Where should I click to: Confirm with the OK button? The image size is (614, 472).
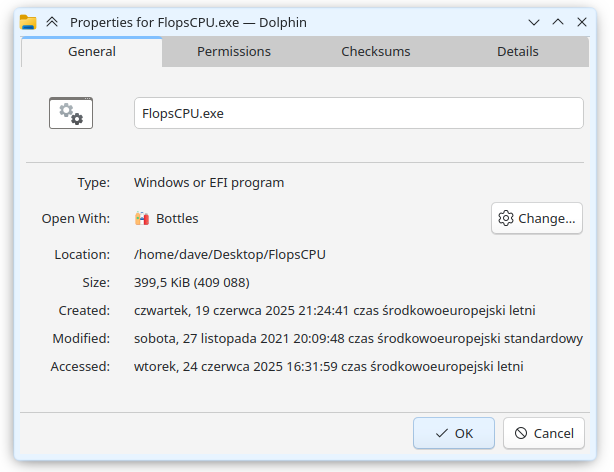(454, 433)
